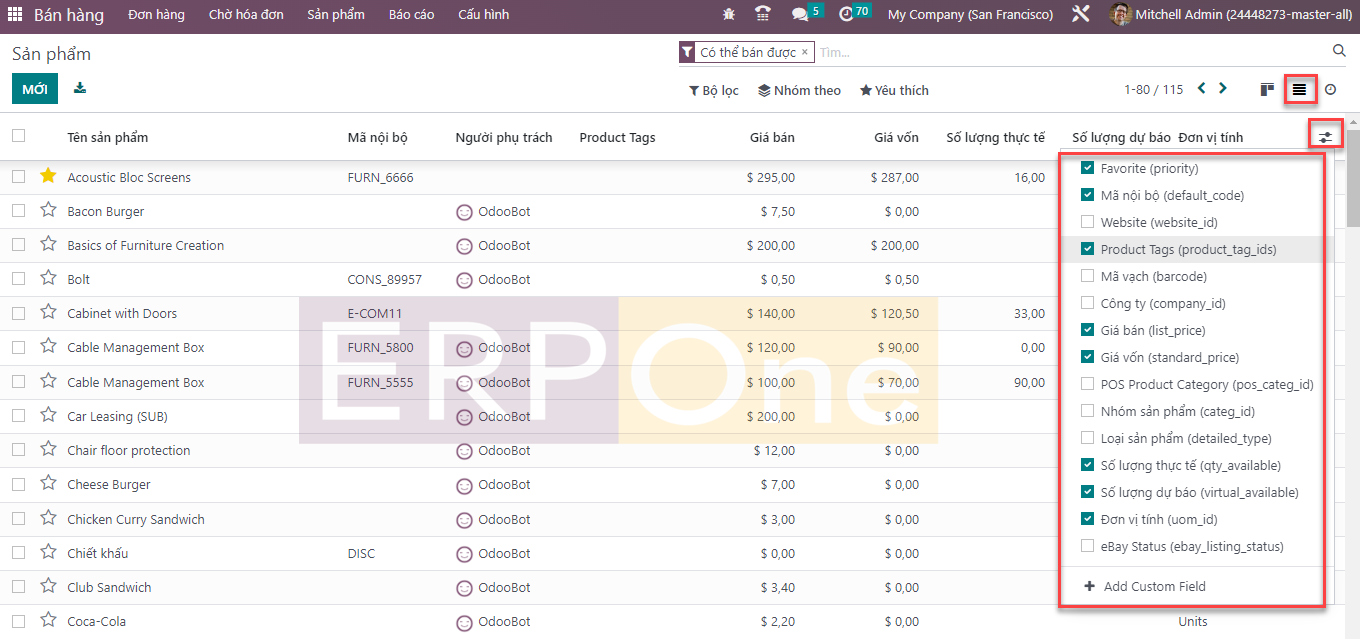Click the search input field
The height and width of the screenshot is (639, 1360).
(1070, 52)
